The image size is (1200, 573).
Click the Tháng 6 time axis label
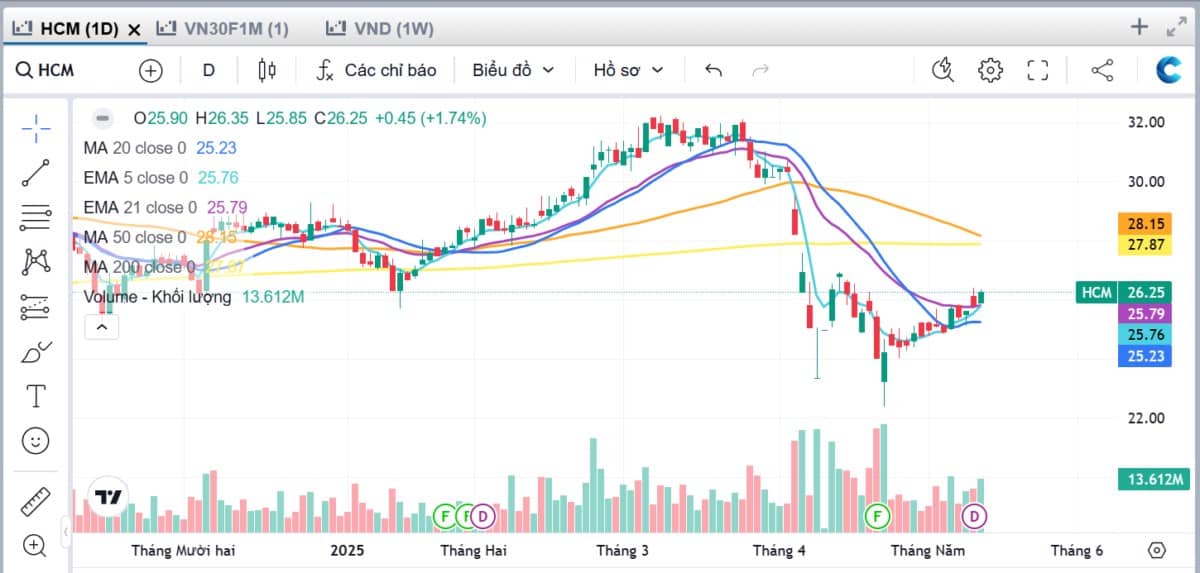tap(1077, 550)
